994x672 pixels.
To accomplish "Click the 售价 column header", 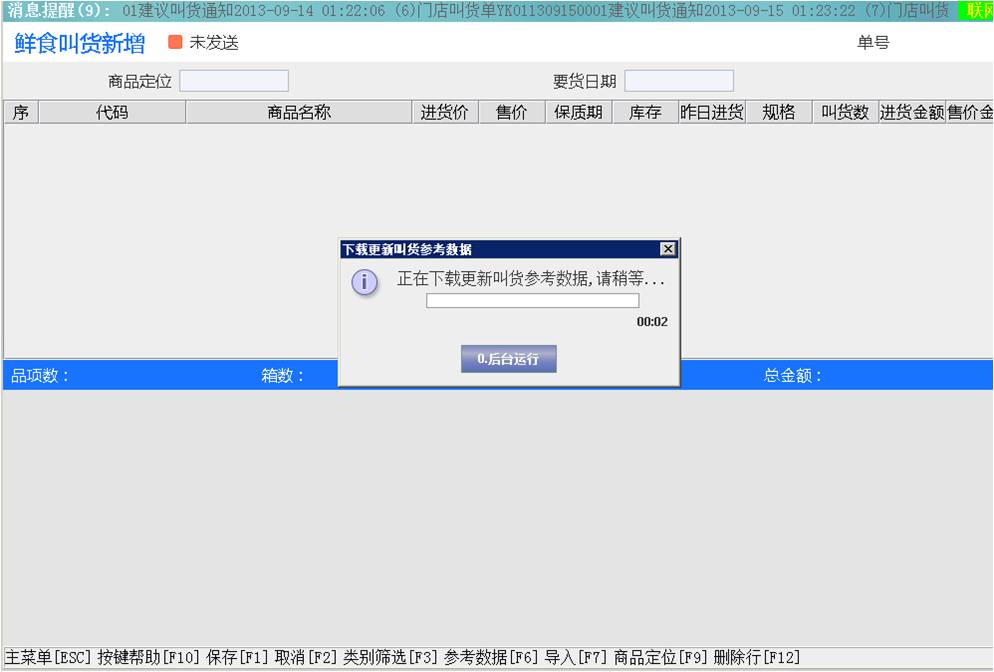I will [512, 112].
